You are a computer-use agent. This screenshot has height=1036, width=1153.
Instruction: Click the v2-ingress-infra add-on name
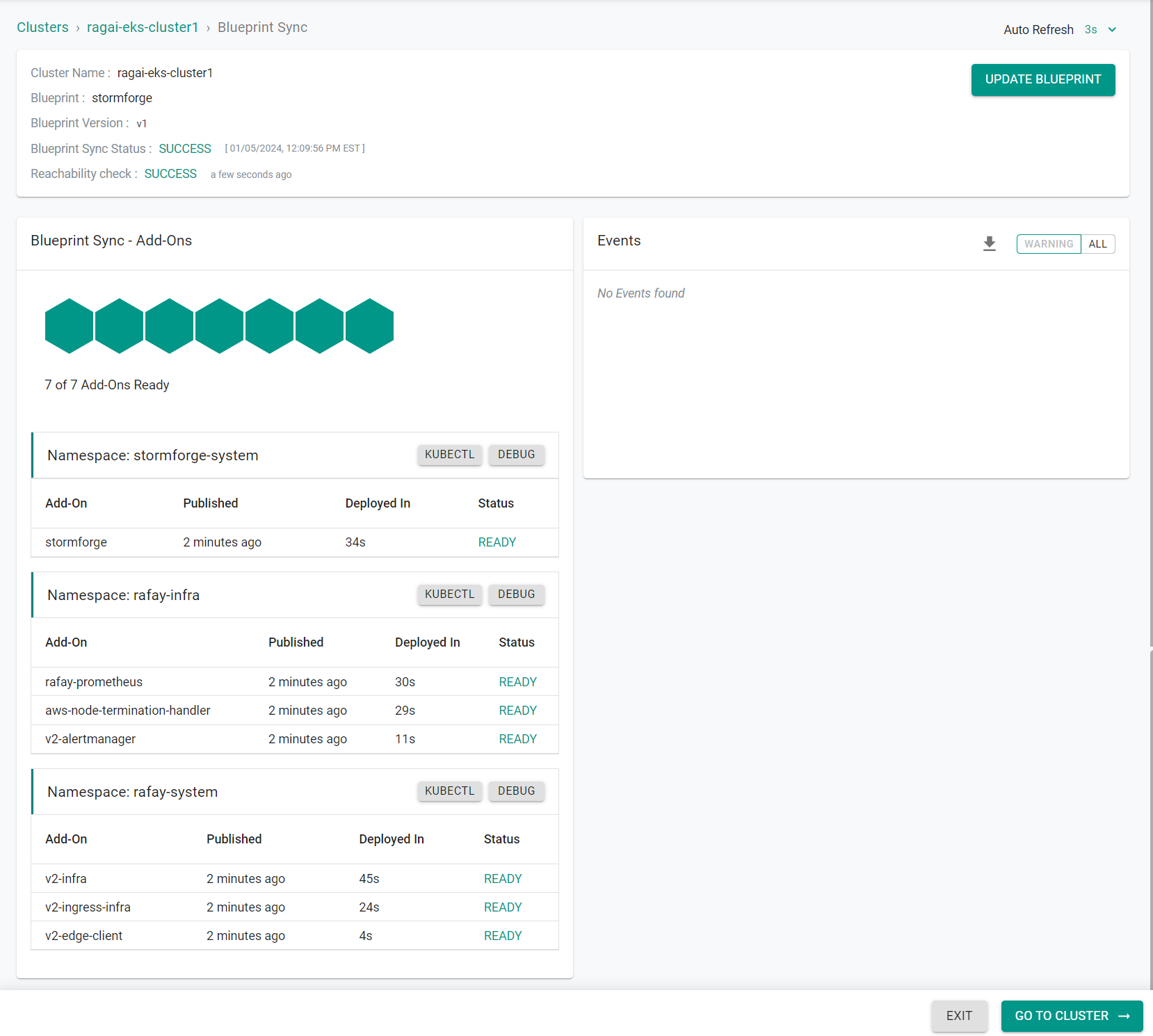coord(88,907)
